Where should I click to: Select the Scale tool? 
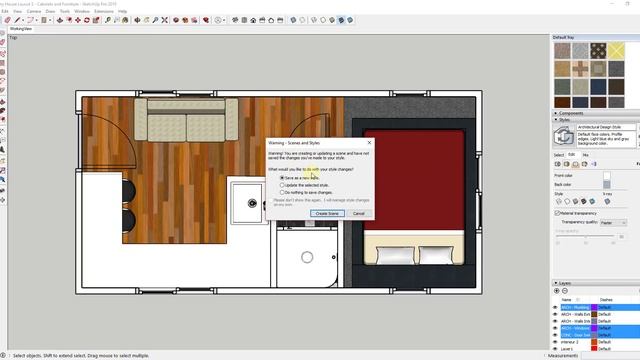[96, 20]
